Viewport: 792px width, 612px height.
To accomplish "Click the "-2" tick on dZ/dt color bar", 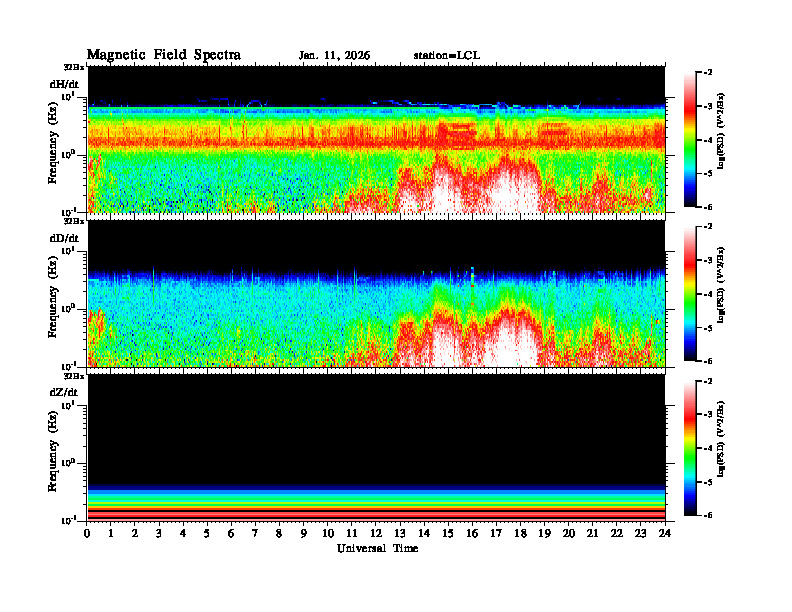I will click(x=708, y=381).
